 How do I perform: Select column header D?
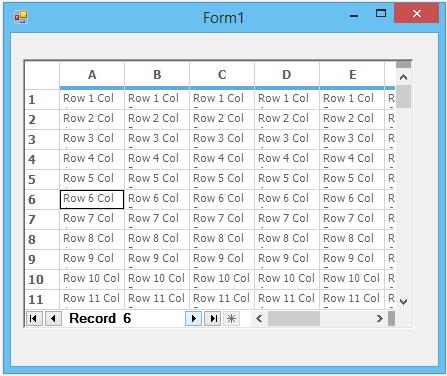(x=287, y=75)
